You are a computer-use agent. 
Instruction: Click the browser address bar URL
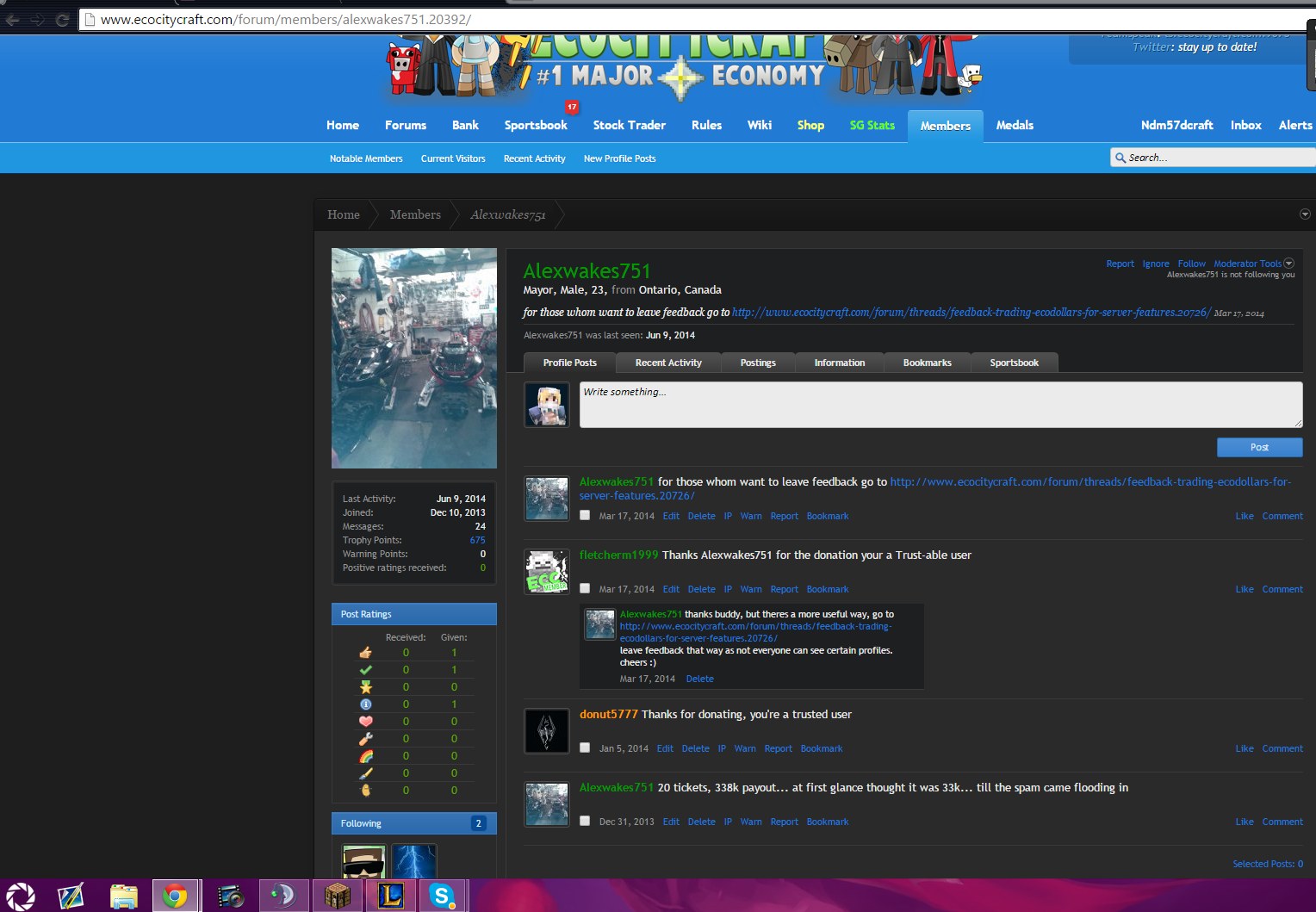click(286, 19)
